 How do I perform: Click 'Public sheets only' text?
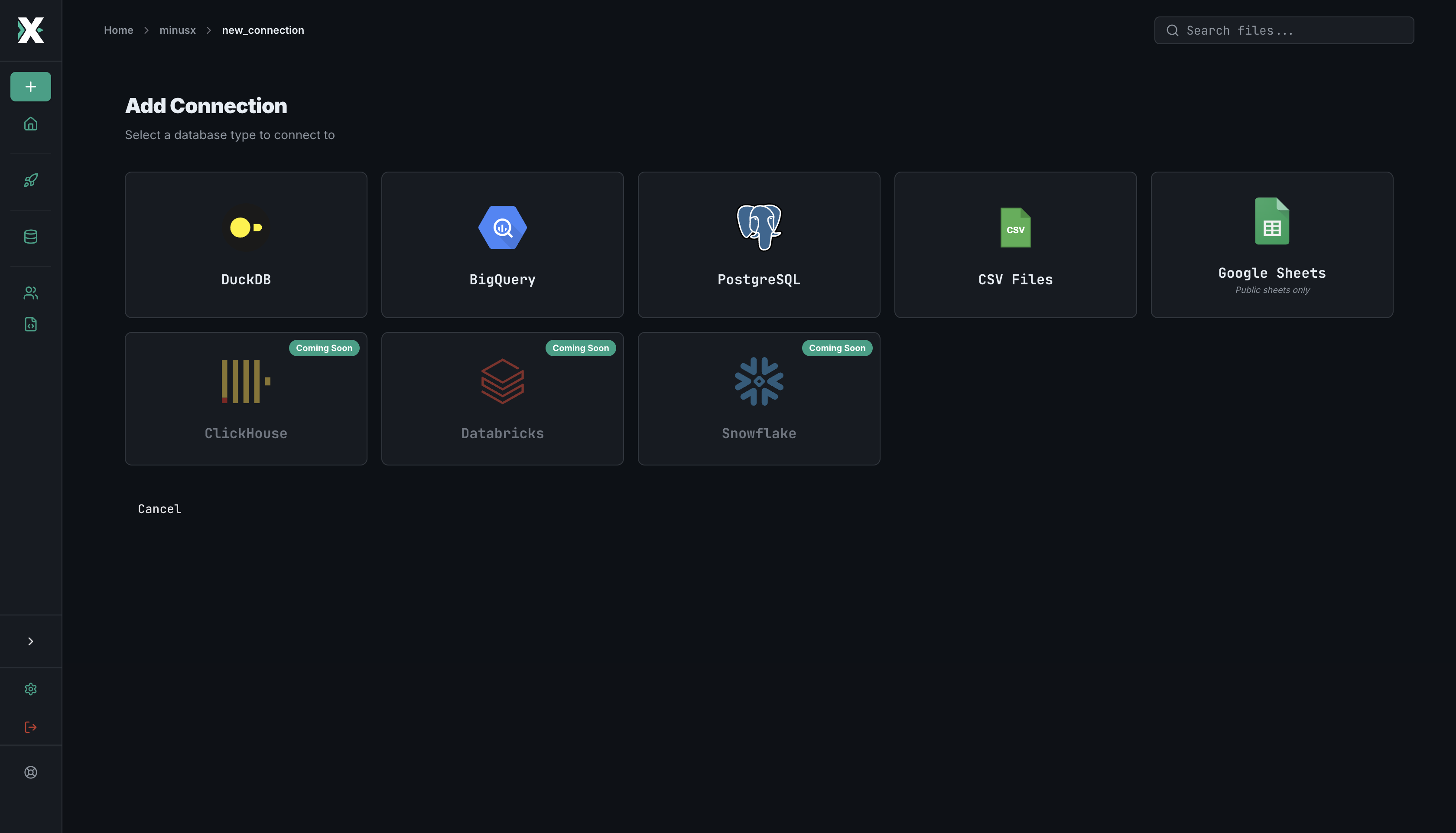pos(1272,290)
